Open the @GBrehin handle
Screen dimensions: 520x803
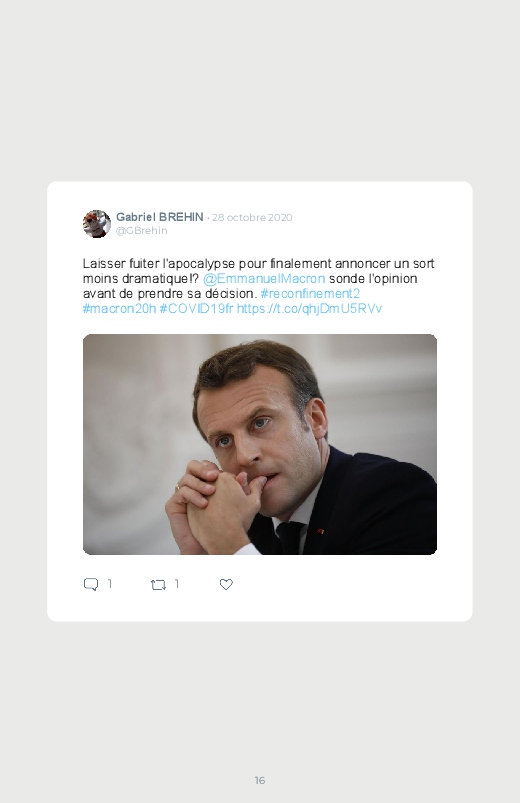(x=141, y=230)
